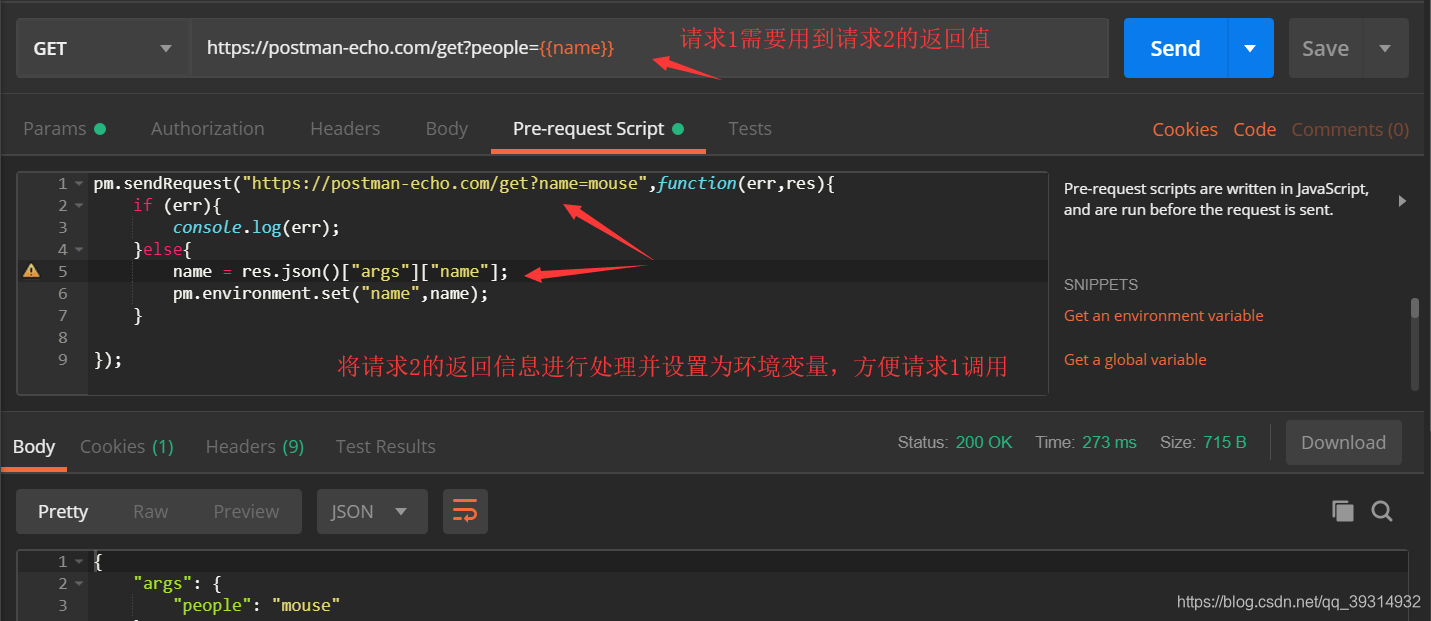Switch to the Authorization tab
The image size is (1431, 621).
point(208,128)
